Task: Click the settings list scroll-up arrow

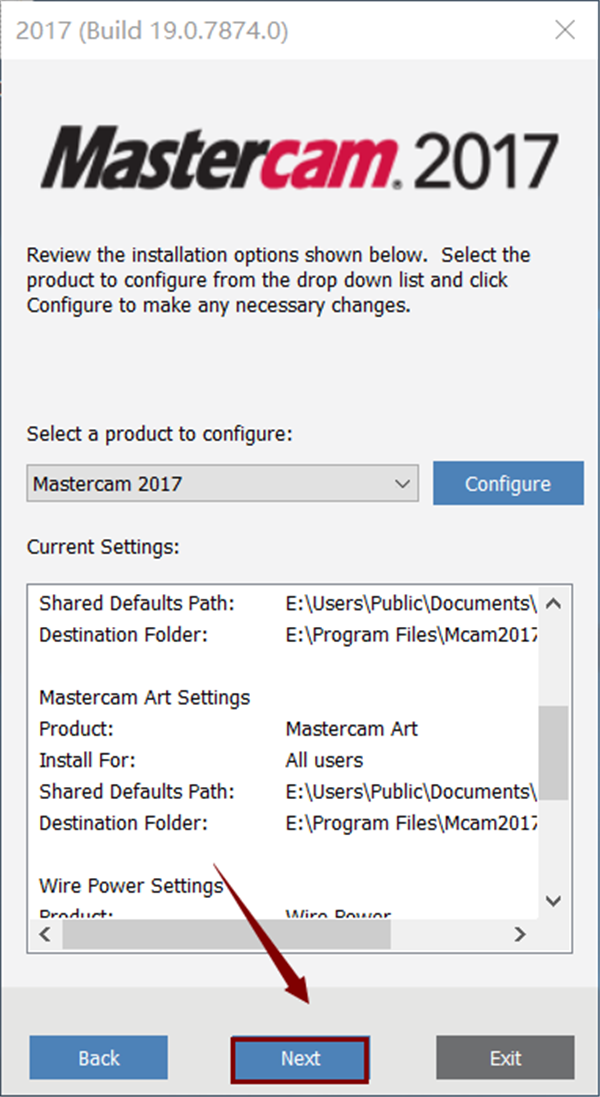Action: (555, 604)
